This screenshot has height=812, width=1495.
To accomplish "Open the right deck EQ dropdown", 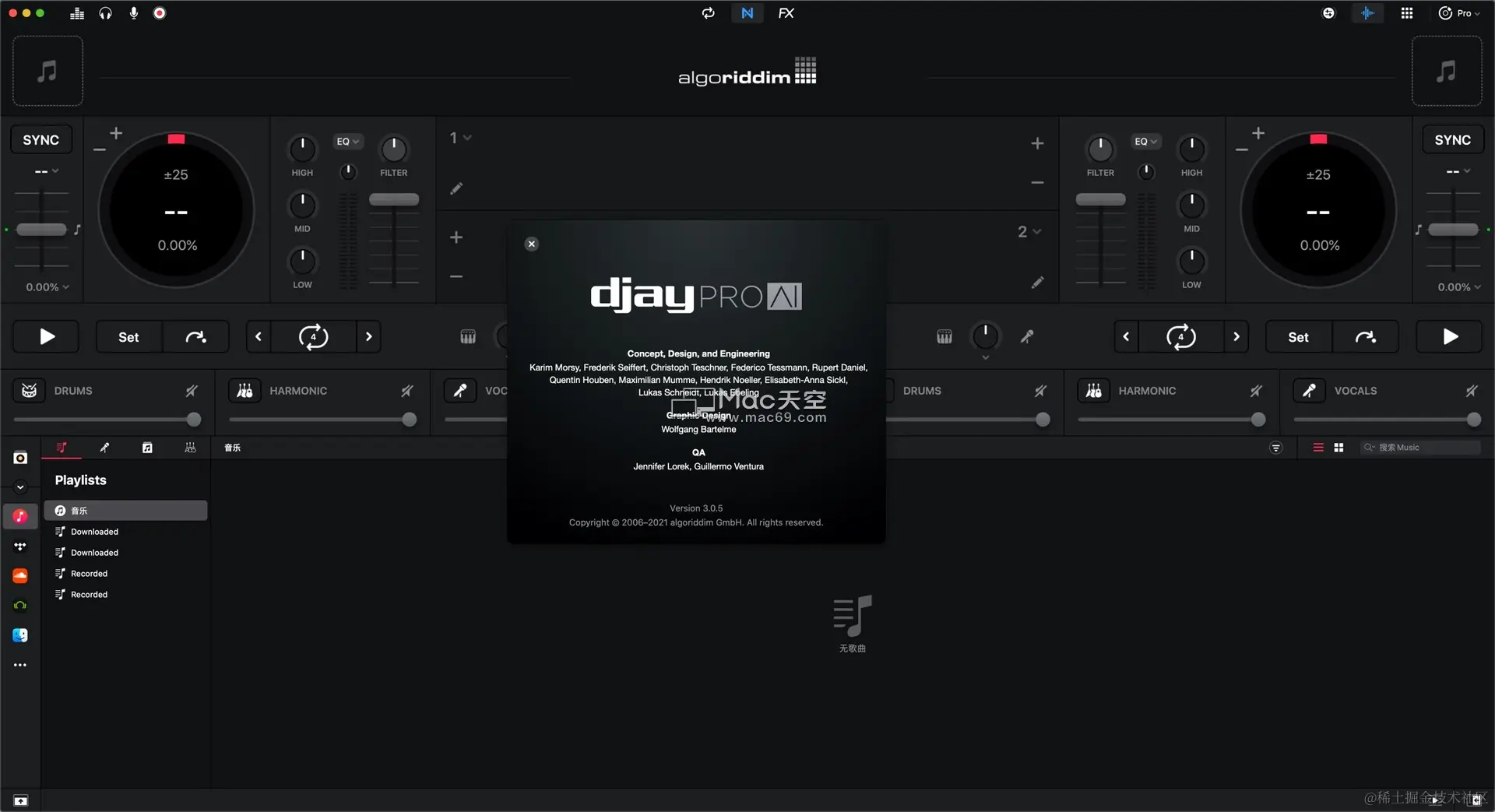I will point(1145,142).
